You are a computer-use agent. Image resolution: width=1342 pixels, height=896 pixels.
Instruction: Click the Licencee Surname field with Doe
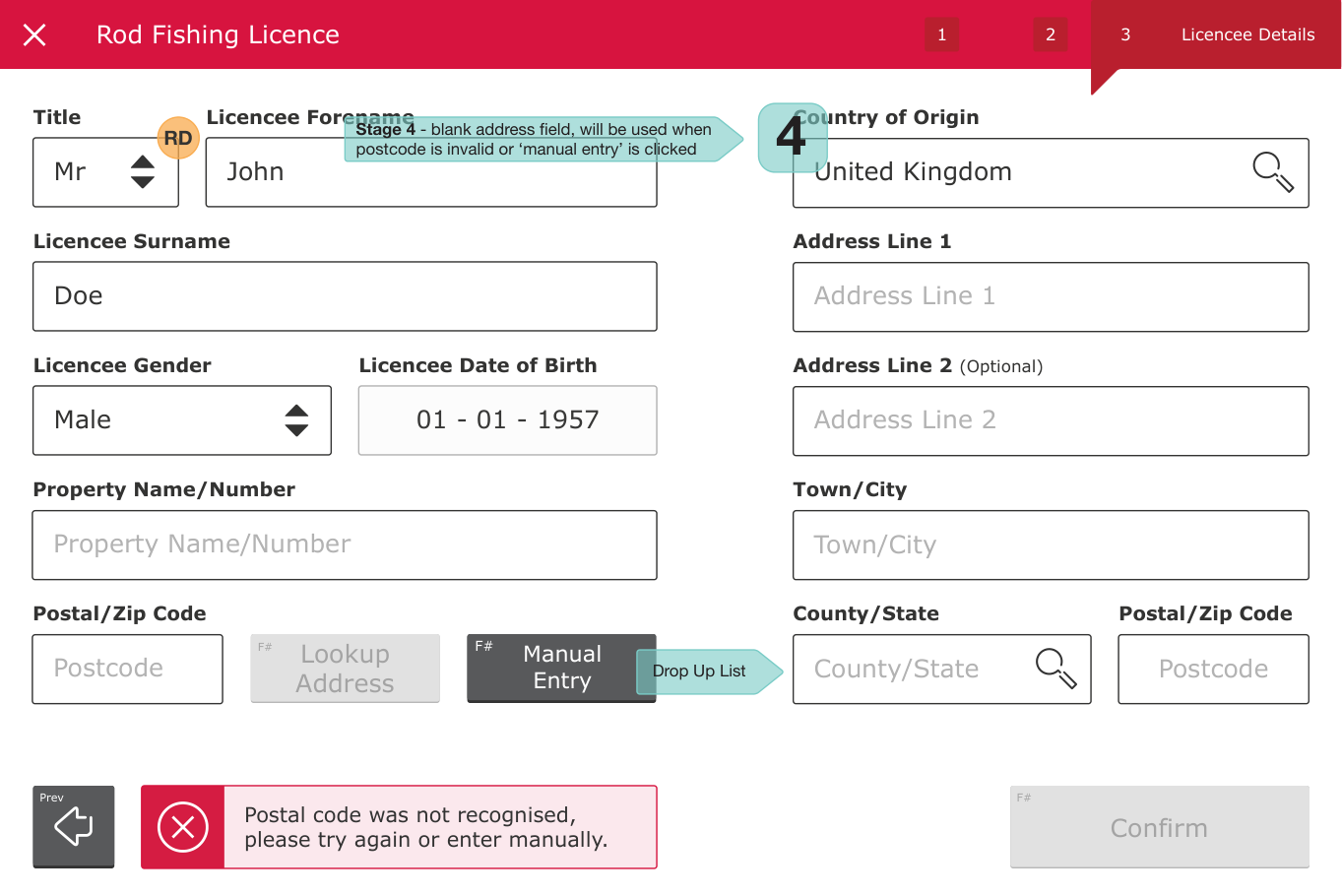click(345, 296)
